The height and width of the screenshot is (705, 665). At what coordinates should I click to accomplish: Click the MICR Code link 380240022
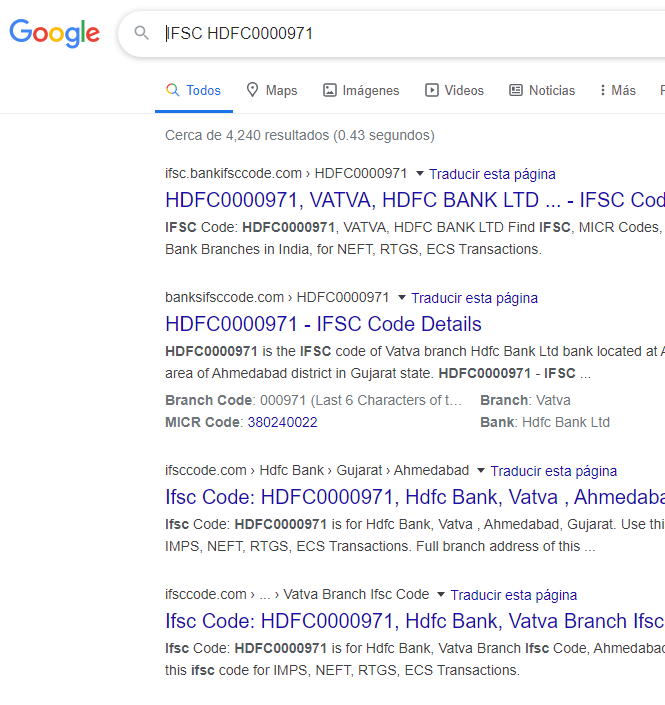(x=282, y=422)
